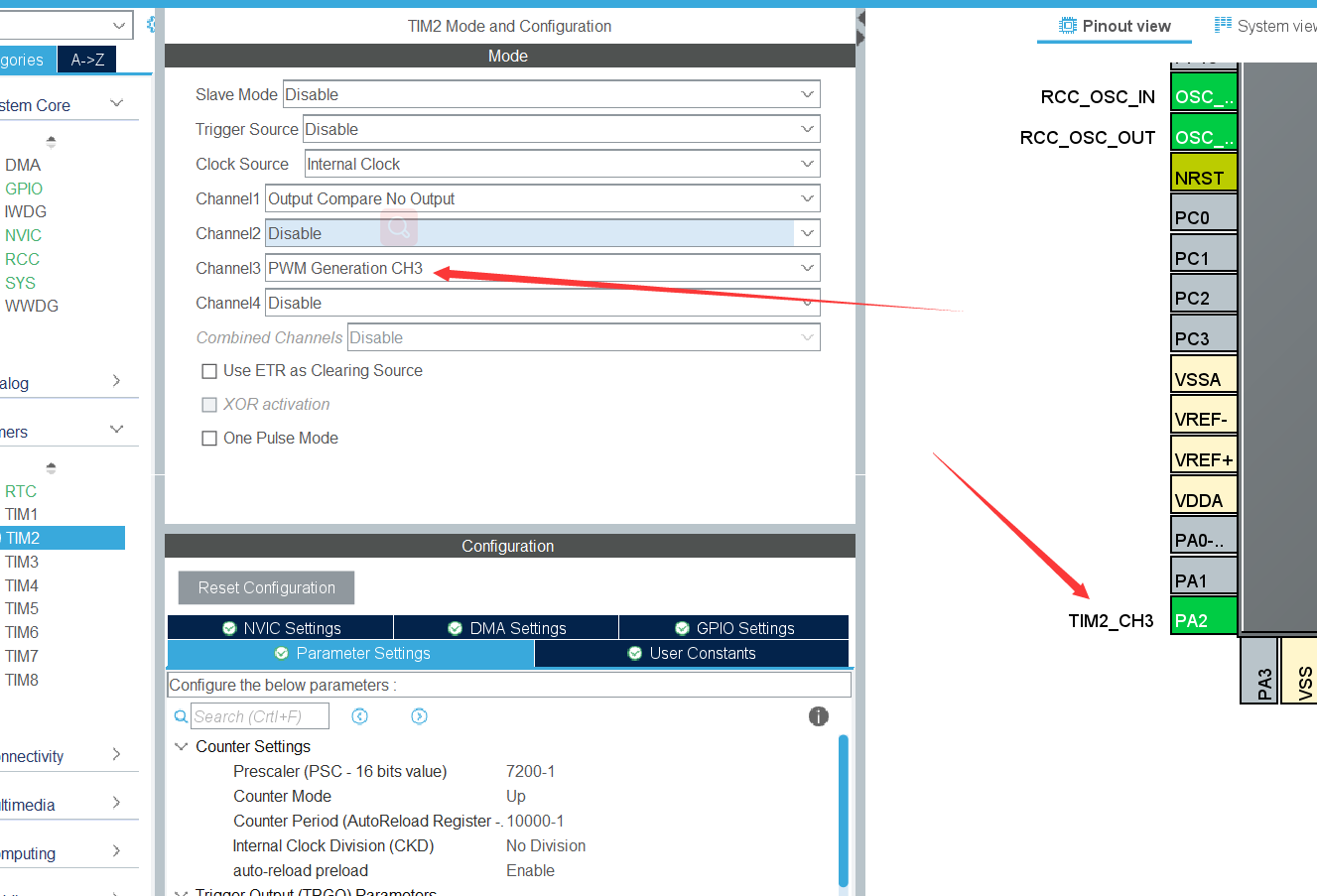Screen dimensions: 1317x896
Task: Expand the Multimedia category
Action: click(116, 803)
